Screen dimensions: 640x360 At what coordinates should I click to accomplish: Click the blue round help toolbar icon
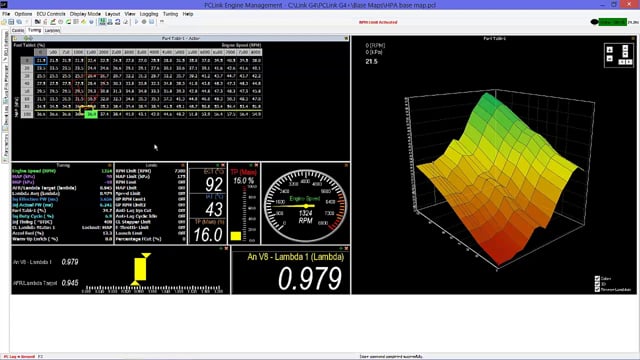click(91, 22)
